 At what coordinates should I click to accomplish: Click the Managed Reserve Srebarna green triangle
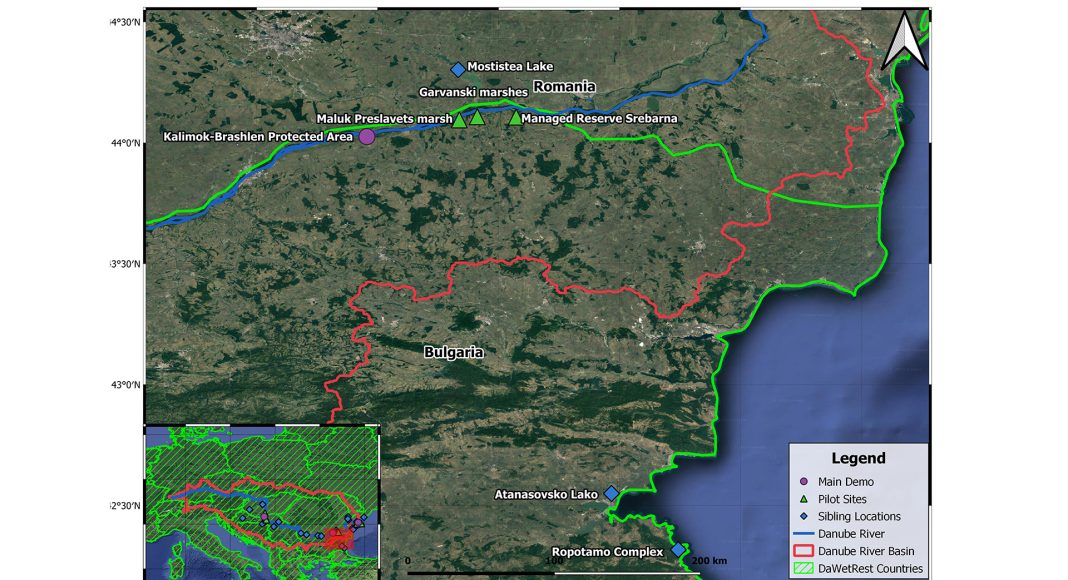[515, 118]
